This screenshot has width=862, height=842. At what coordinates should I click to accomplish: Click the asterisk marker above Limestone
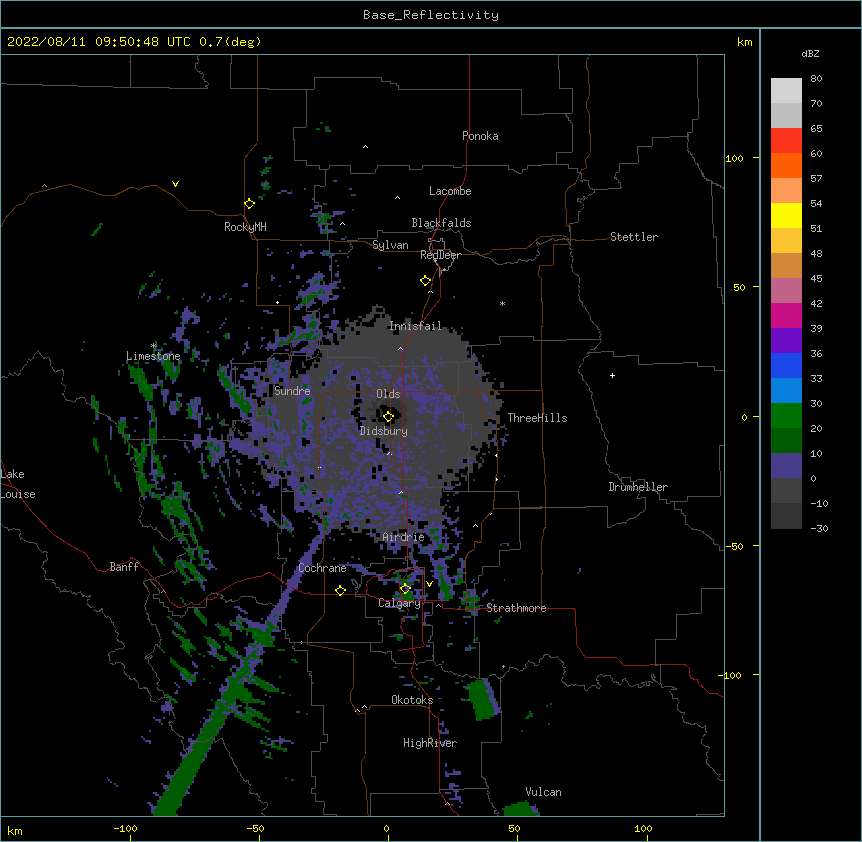click(153, 346)
